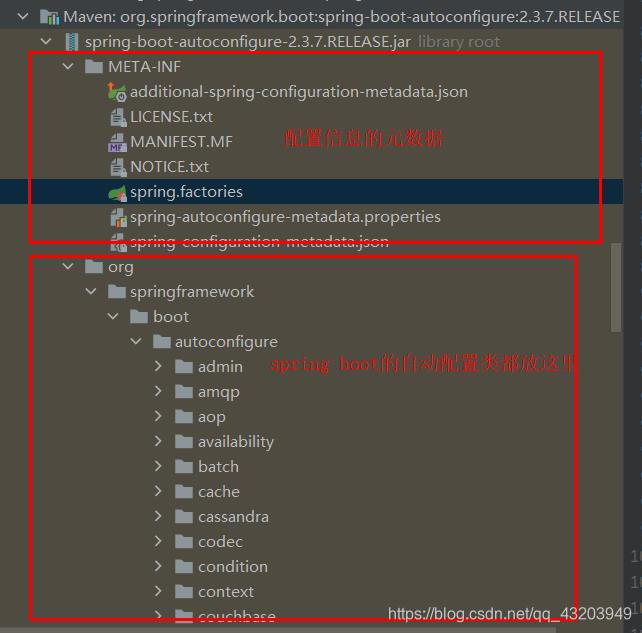The image size is (642, 633).
Task: Click the autoconfigure folder icon
Action: [161, 341]
